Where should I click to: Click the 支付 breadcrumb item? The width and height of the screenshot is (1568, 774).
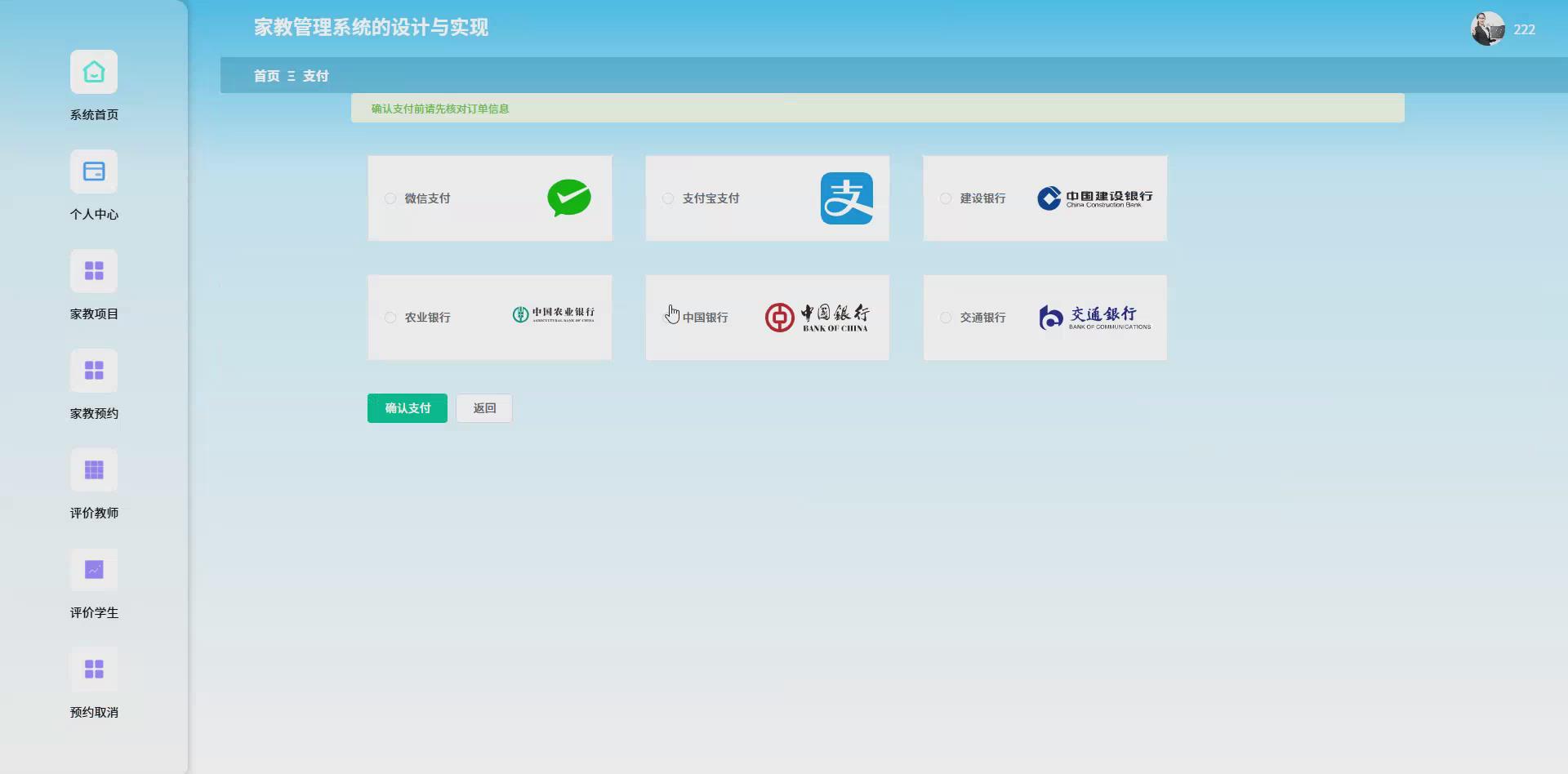point(316,75)
